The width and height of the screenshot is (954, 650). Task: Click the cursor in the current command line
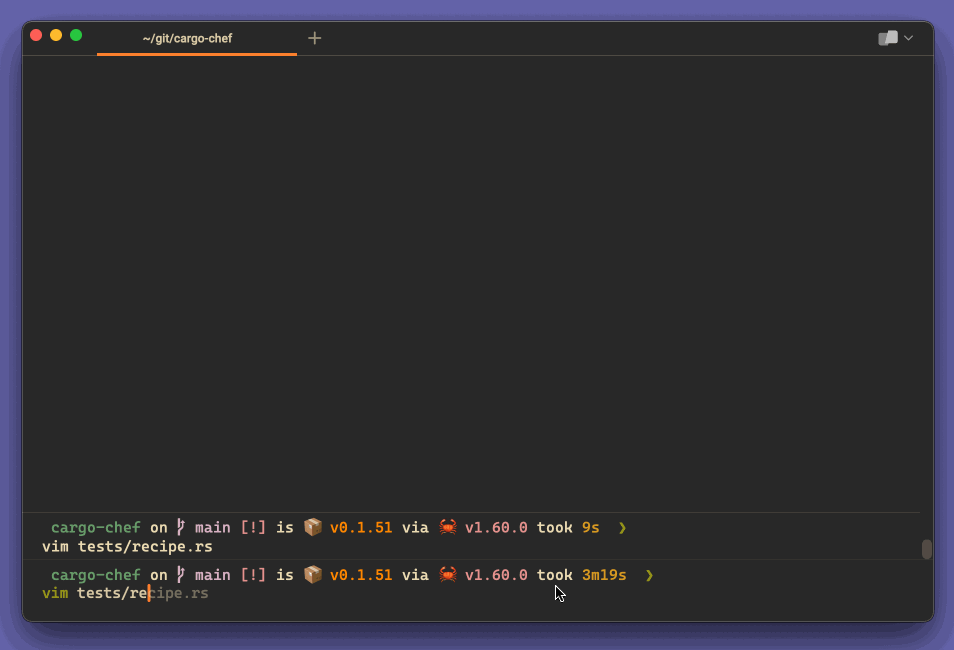[x=148, y=593]
